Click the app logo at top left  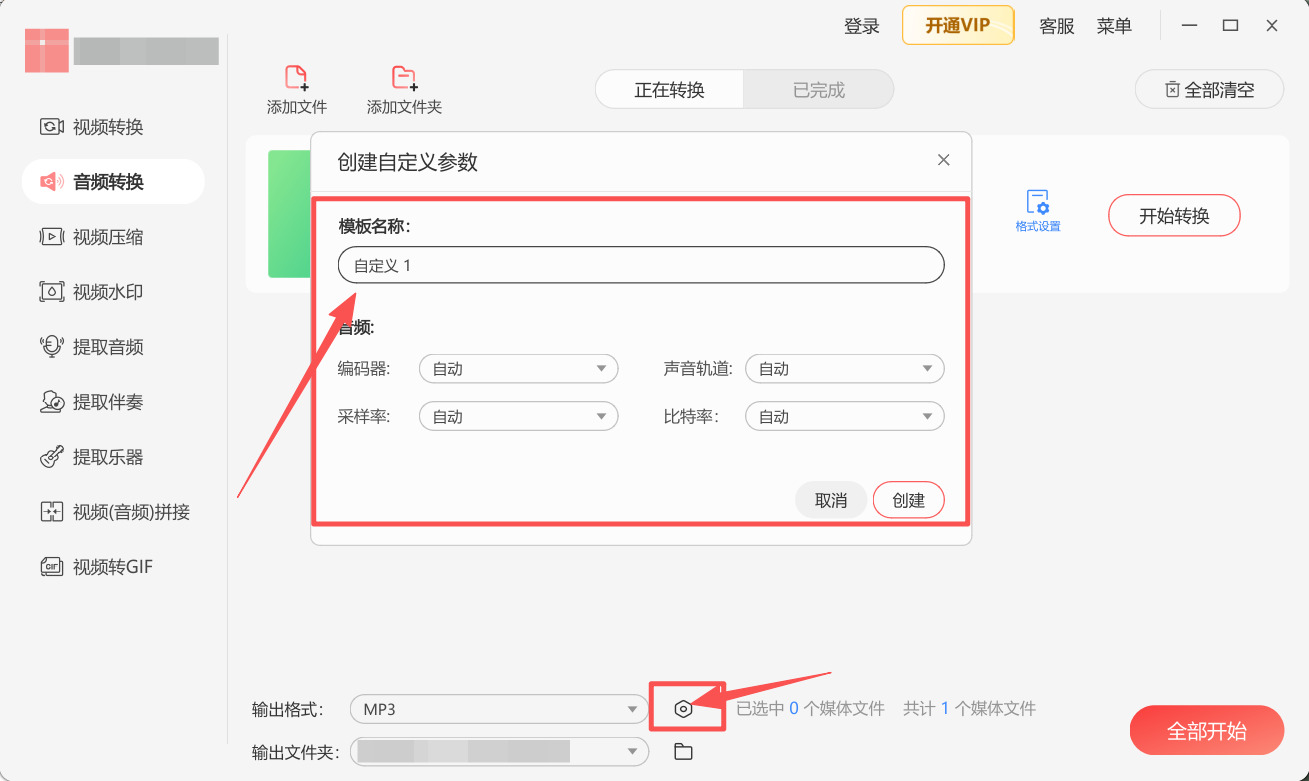[x=47, y=51]
